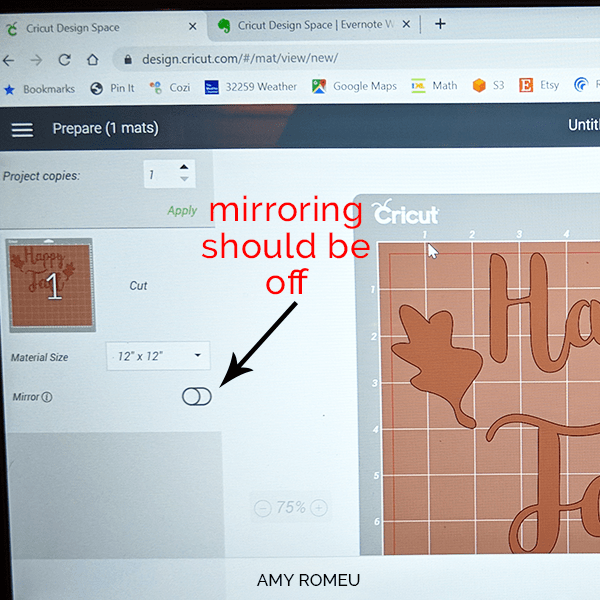Click the Cut label beside mat thumbnail

pos(138,285)
